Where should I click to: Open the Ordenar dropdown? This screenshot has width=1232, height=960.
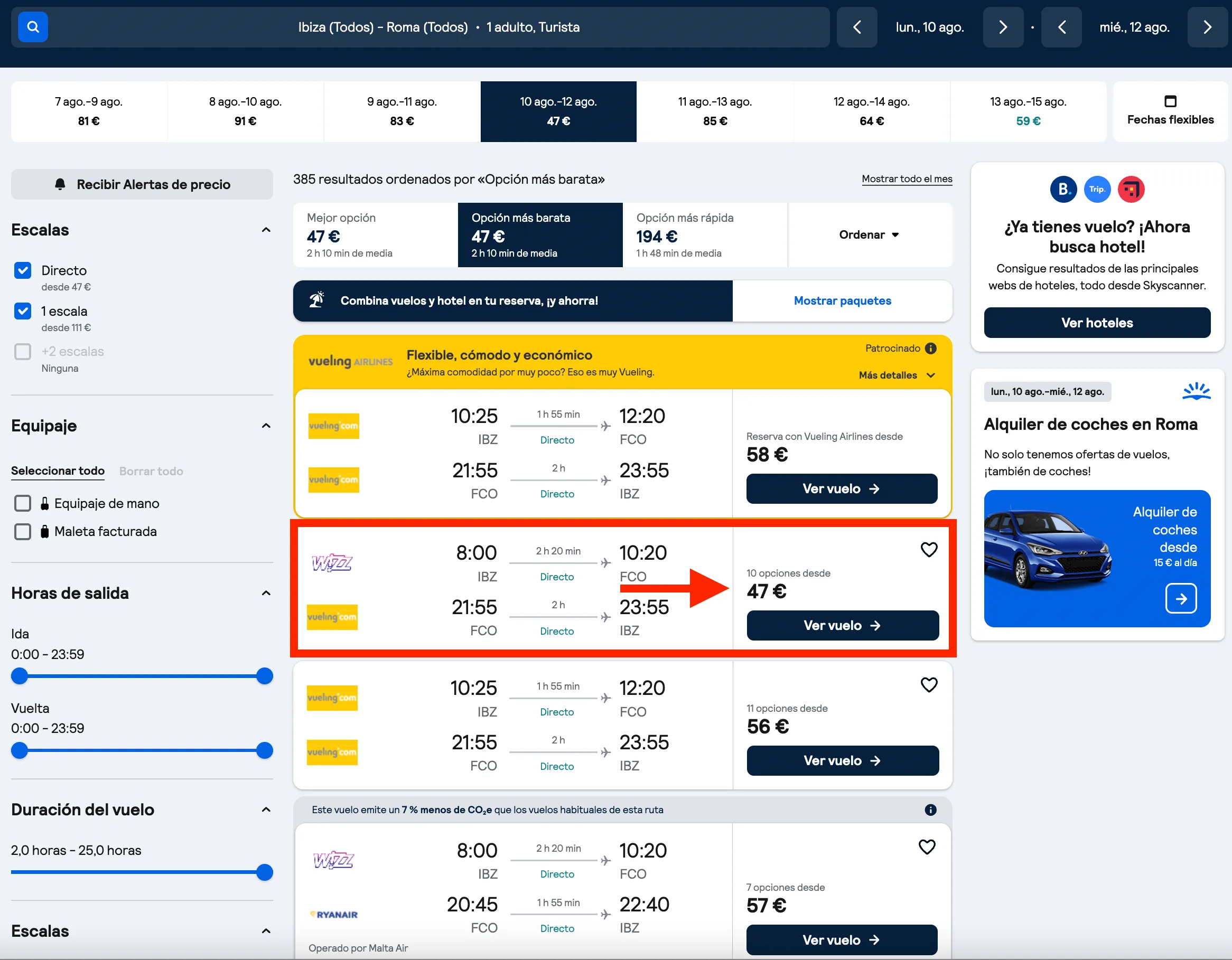pos(869,234)
